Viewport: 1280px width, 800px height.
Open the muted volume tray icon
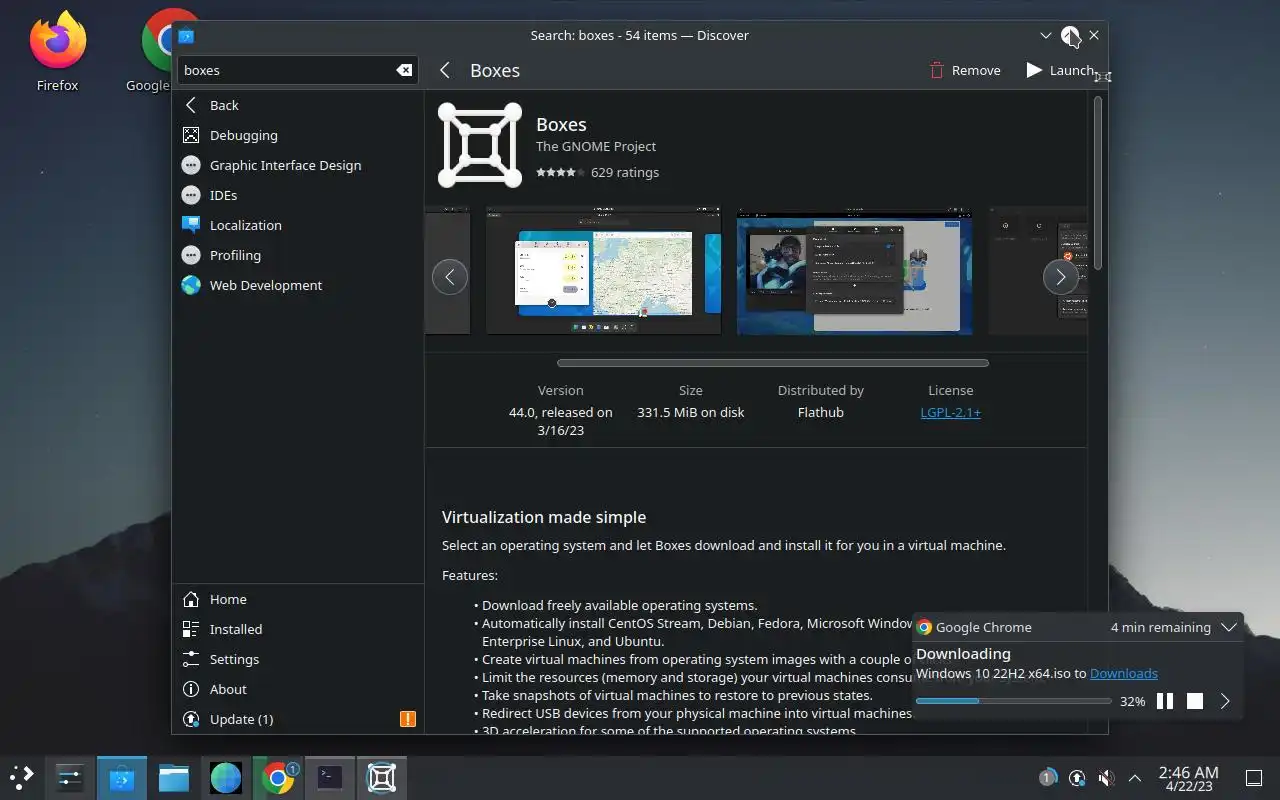1106,777
